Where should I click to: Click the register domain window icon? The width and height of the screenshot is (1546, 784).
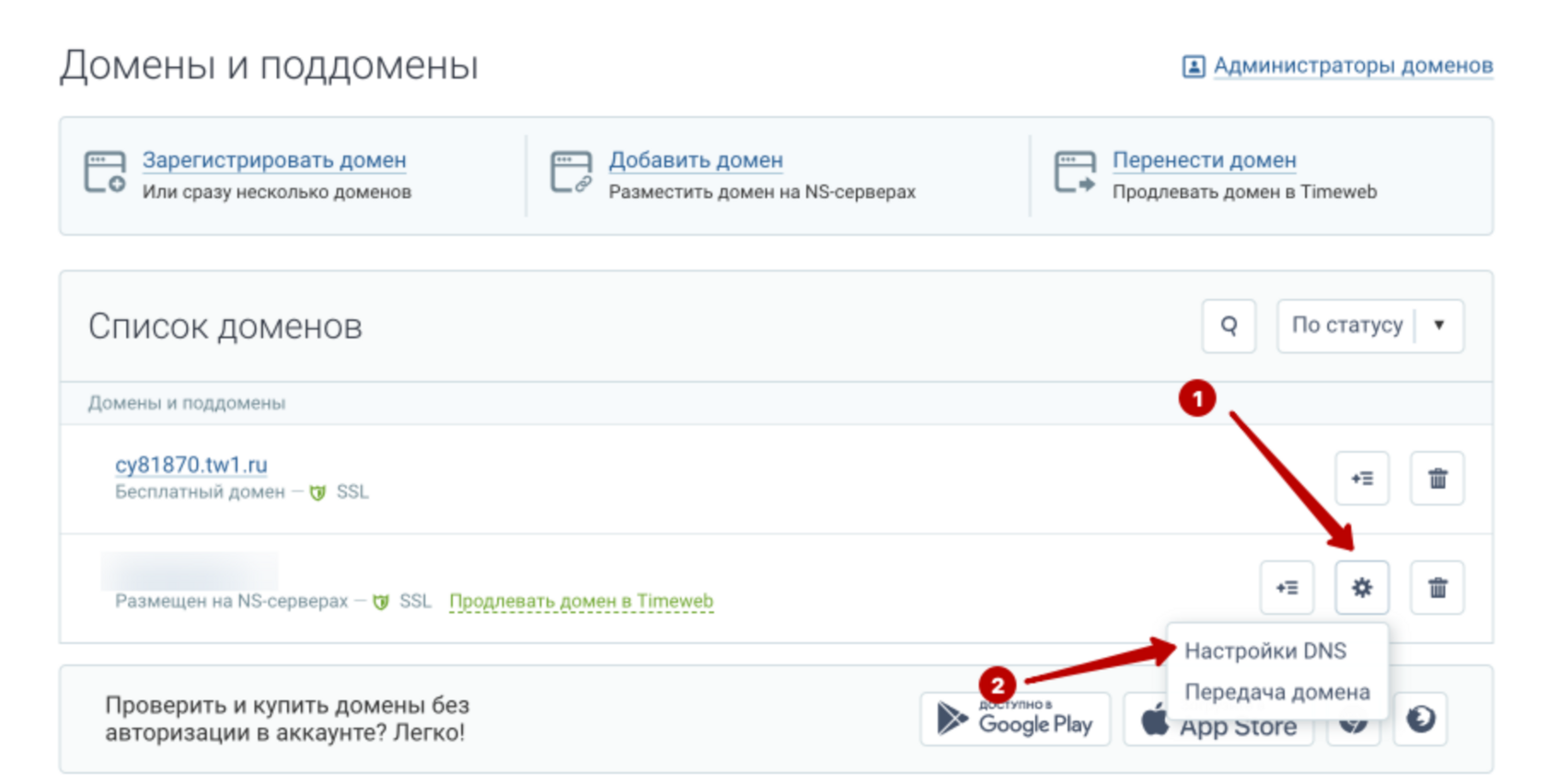105,173
